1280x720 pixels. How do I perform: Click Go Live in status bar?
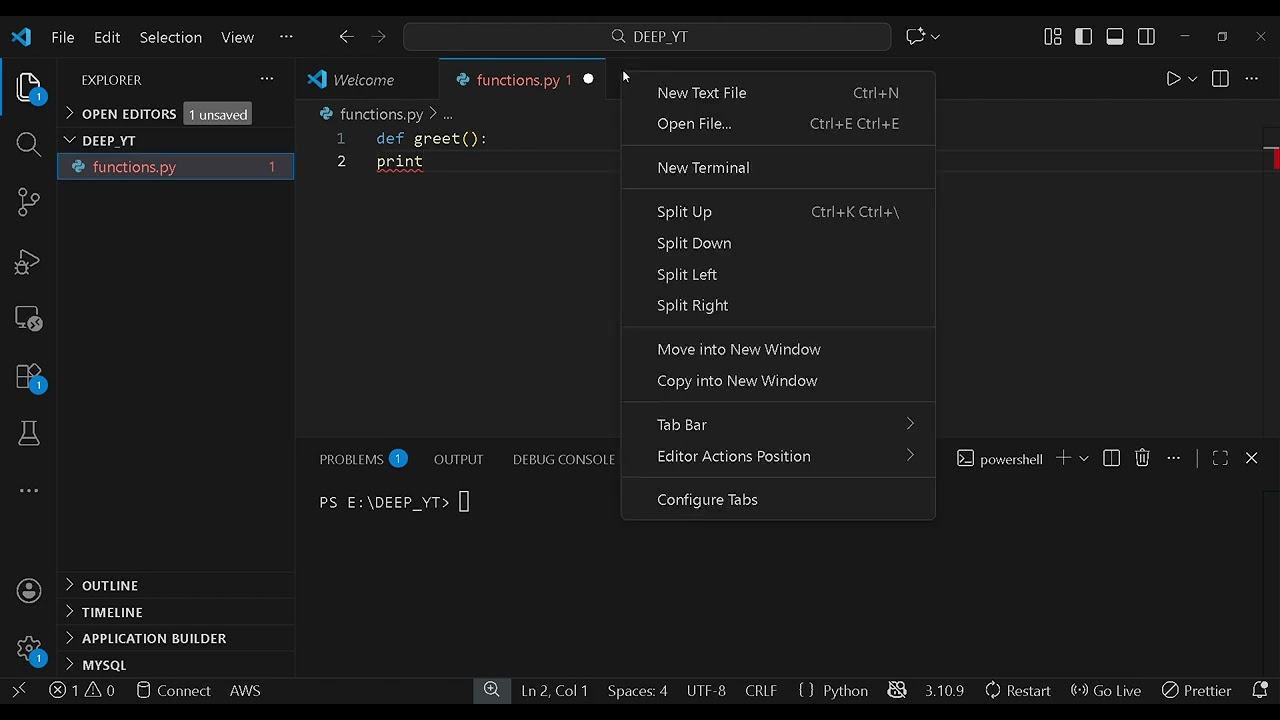[1106, 691]
